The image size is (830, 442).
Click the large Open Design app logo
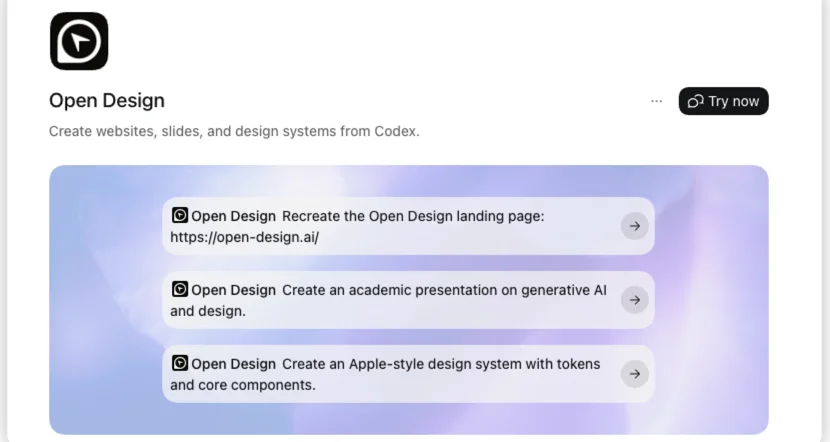click(x=79, y=41)
